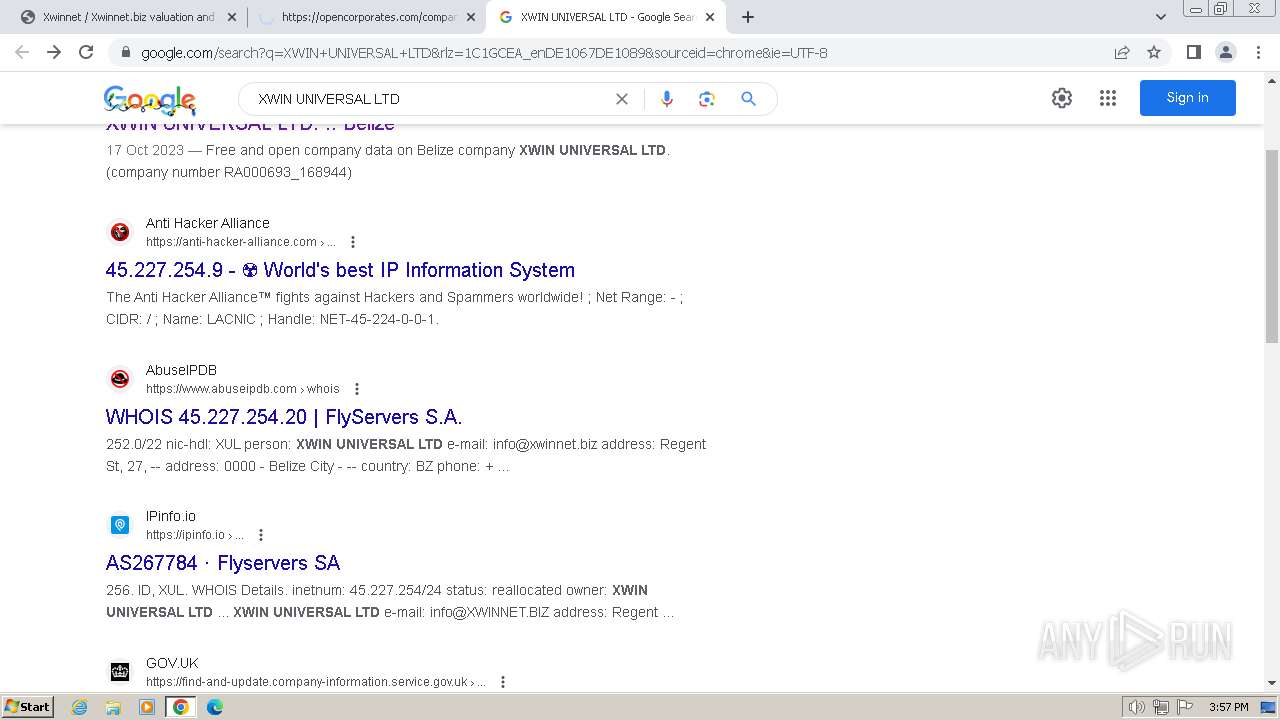Open WHOIS 45.227.254.20 FlyServers S.A. link
The width and height of the screenshot is (1280, 720).
tap(284, 417)
